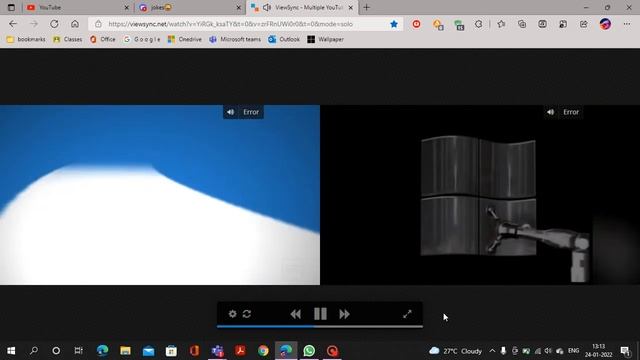
Task: Close the ViewSync tab
Action: pos(351,7)
